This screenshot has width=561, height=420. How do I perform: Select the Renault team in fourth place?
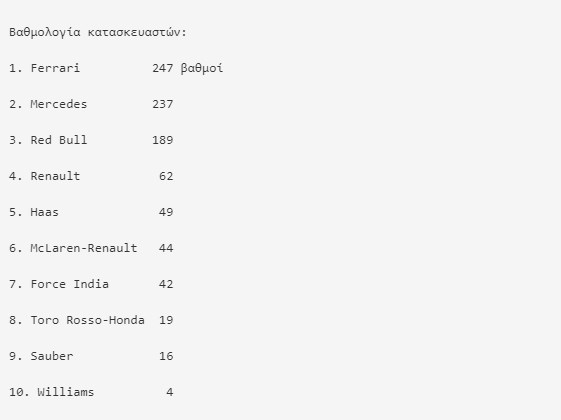tap(55, 176)
